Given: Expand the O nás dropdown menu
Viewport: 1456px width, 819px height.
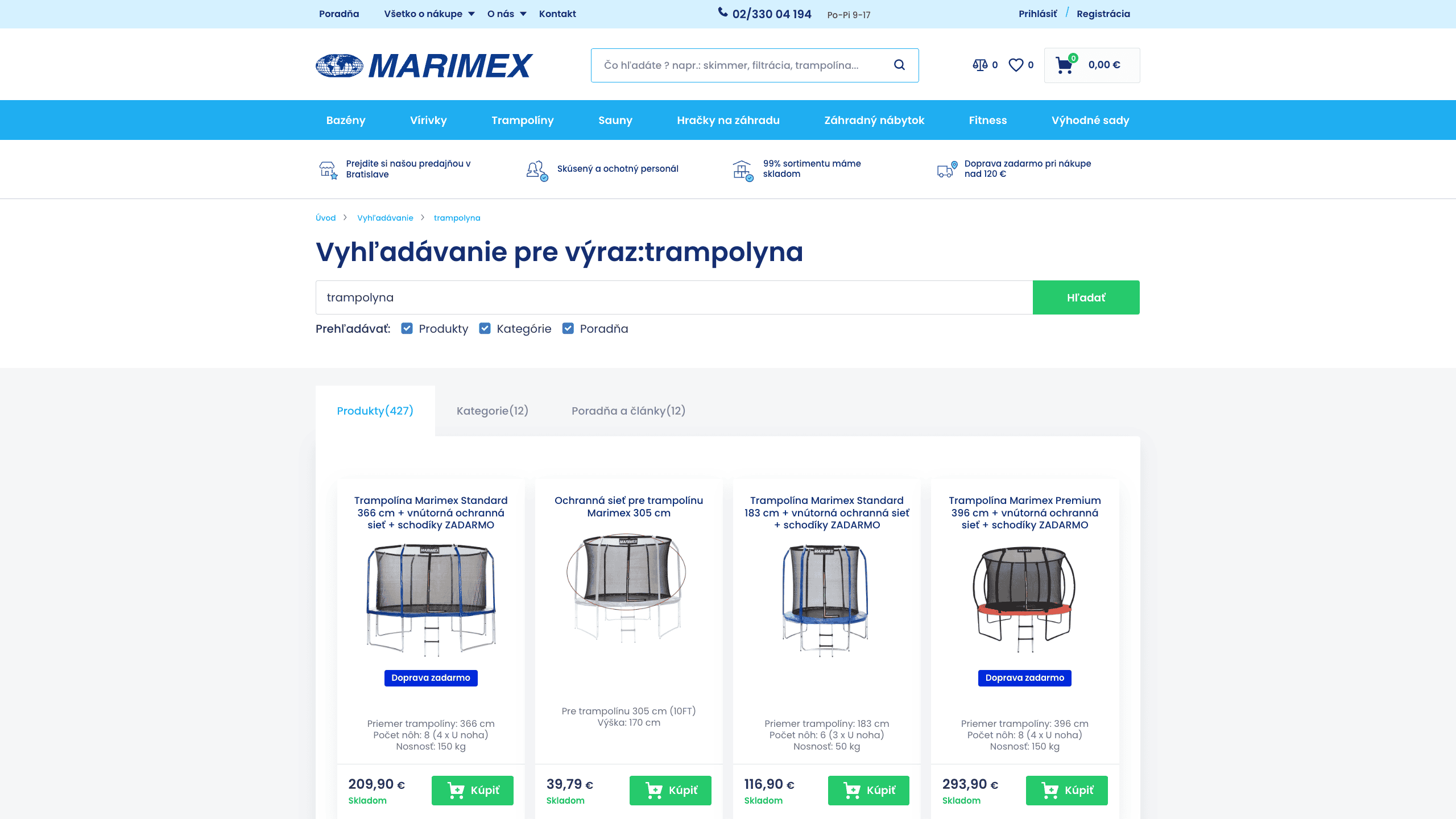Looking at the screenshot, I should (x=506, y=14).
